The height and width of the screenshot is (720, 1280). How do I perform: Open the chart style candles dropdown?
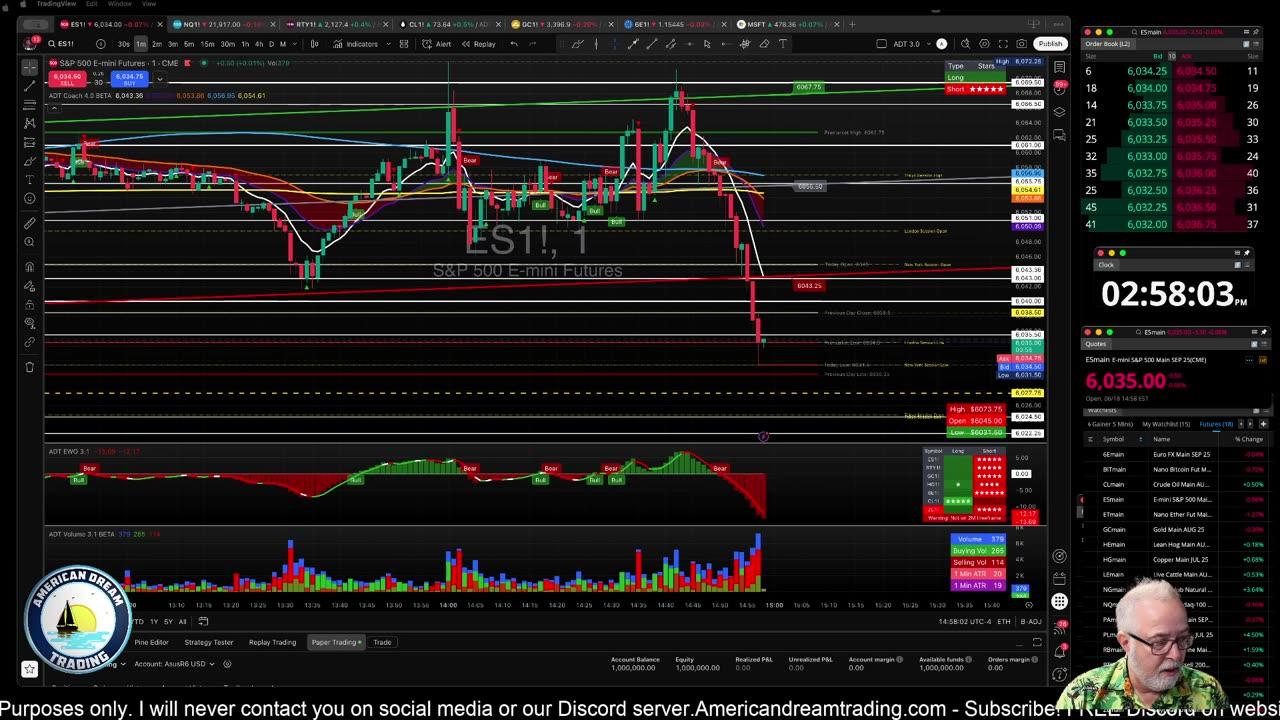pyautogui.click(x=315, y=44)
